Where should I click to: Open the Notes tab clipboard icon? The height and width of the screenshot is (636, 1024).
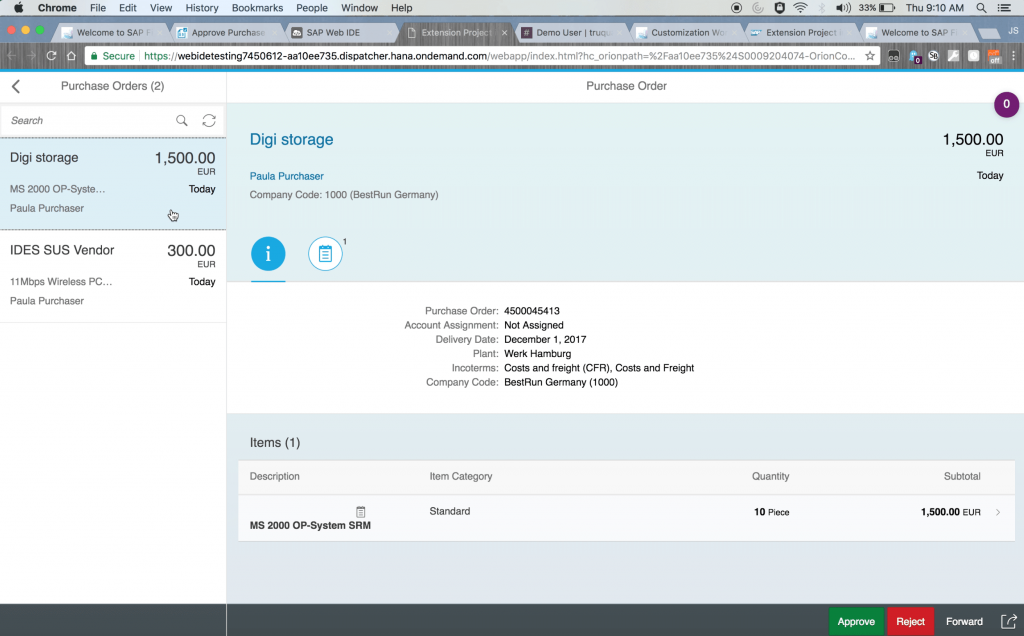point(325,254)
